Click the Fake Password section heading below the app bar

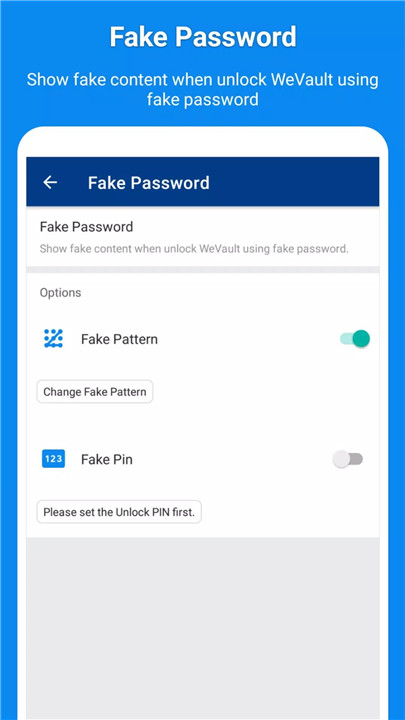click(86, 227)
